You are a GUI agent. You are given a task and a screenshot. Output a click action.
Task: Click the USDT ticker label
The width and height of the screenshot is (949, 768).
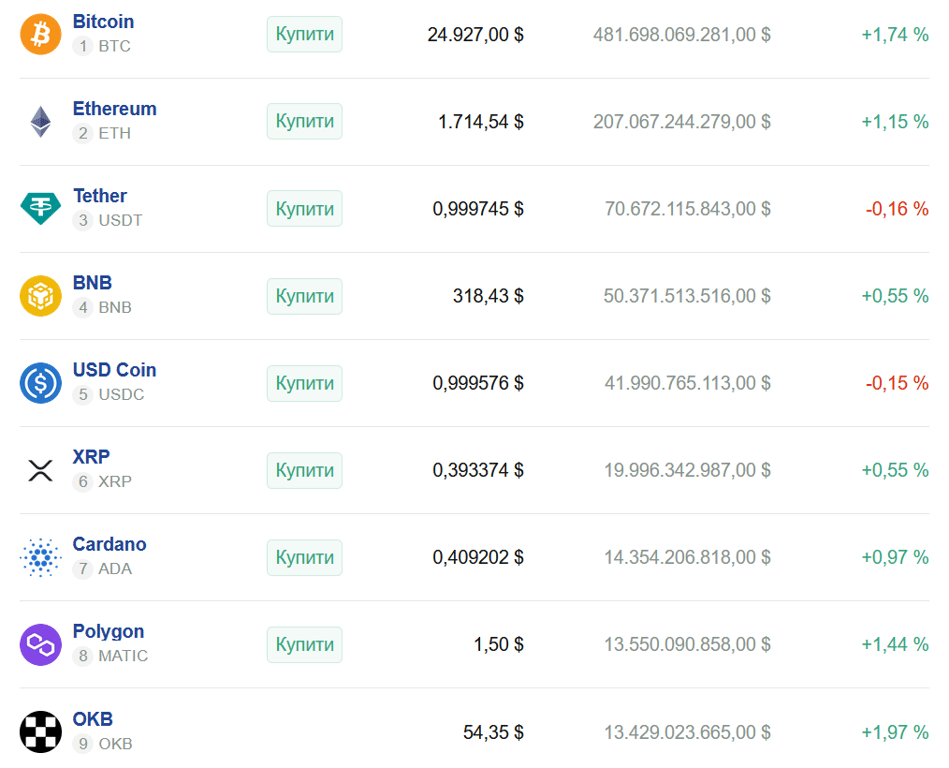(x=120, y=220)
